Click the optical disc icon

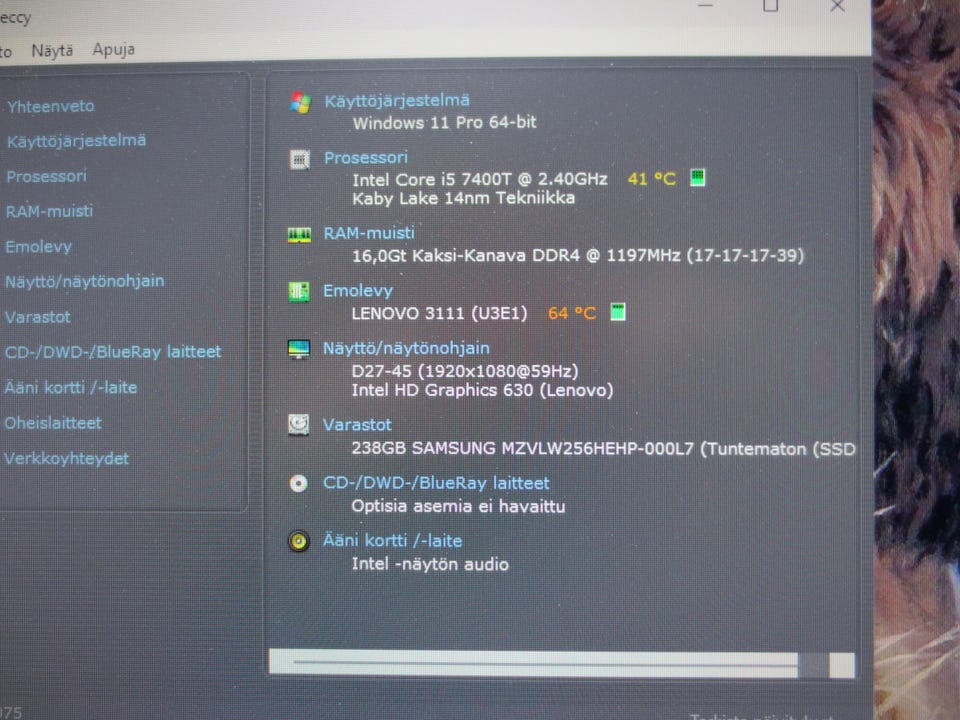[x=298, y=484]
